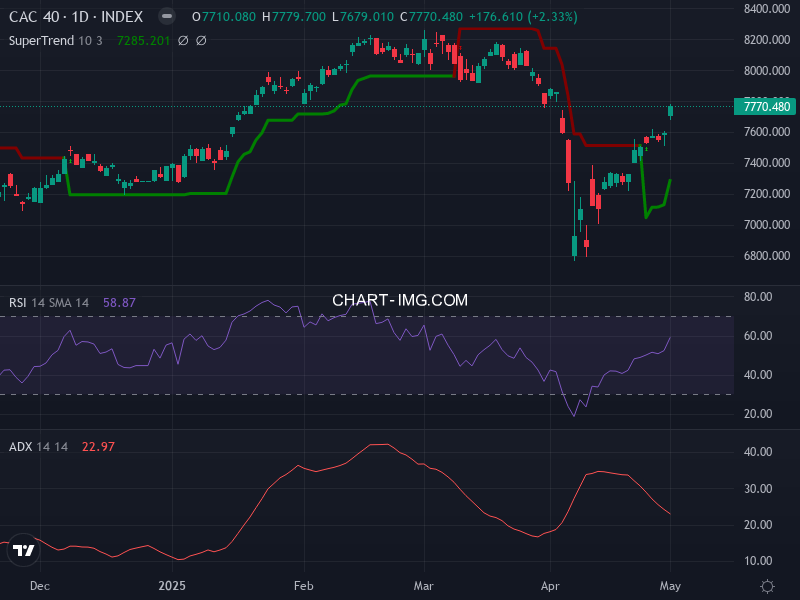Click ADX axis label 20.00
The width and height of the screenshot is (800, 600).
click(758, 524)
